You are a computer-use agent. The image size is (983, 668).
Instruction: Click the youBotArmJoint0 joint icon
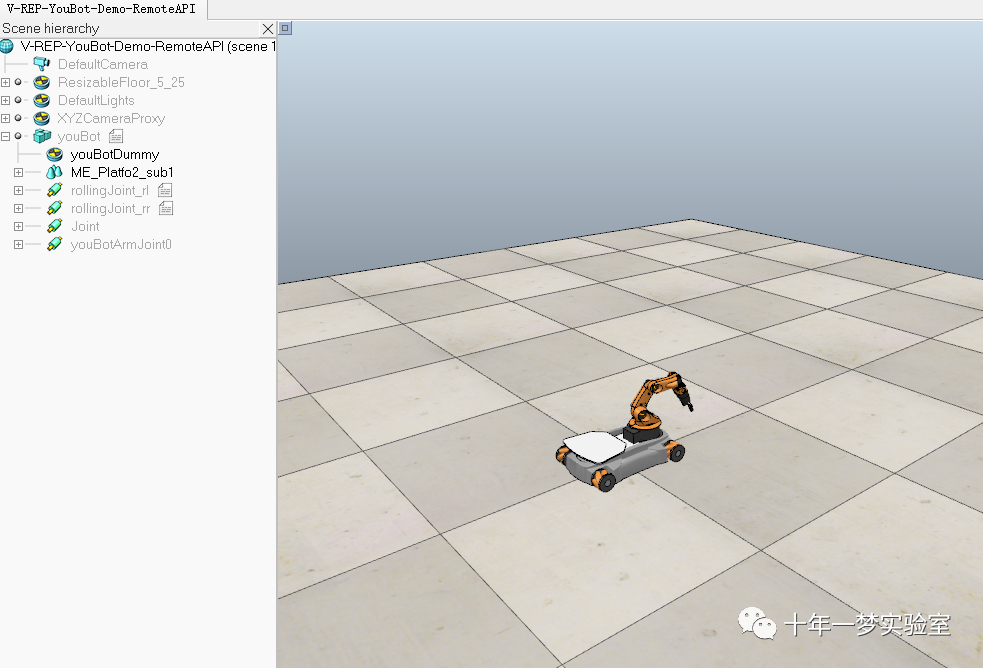coord(55,244)
